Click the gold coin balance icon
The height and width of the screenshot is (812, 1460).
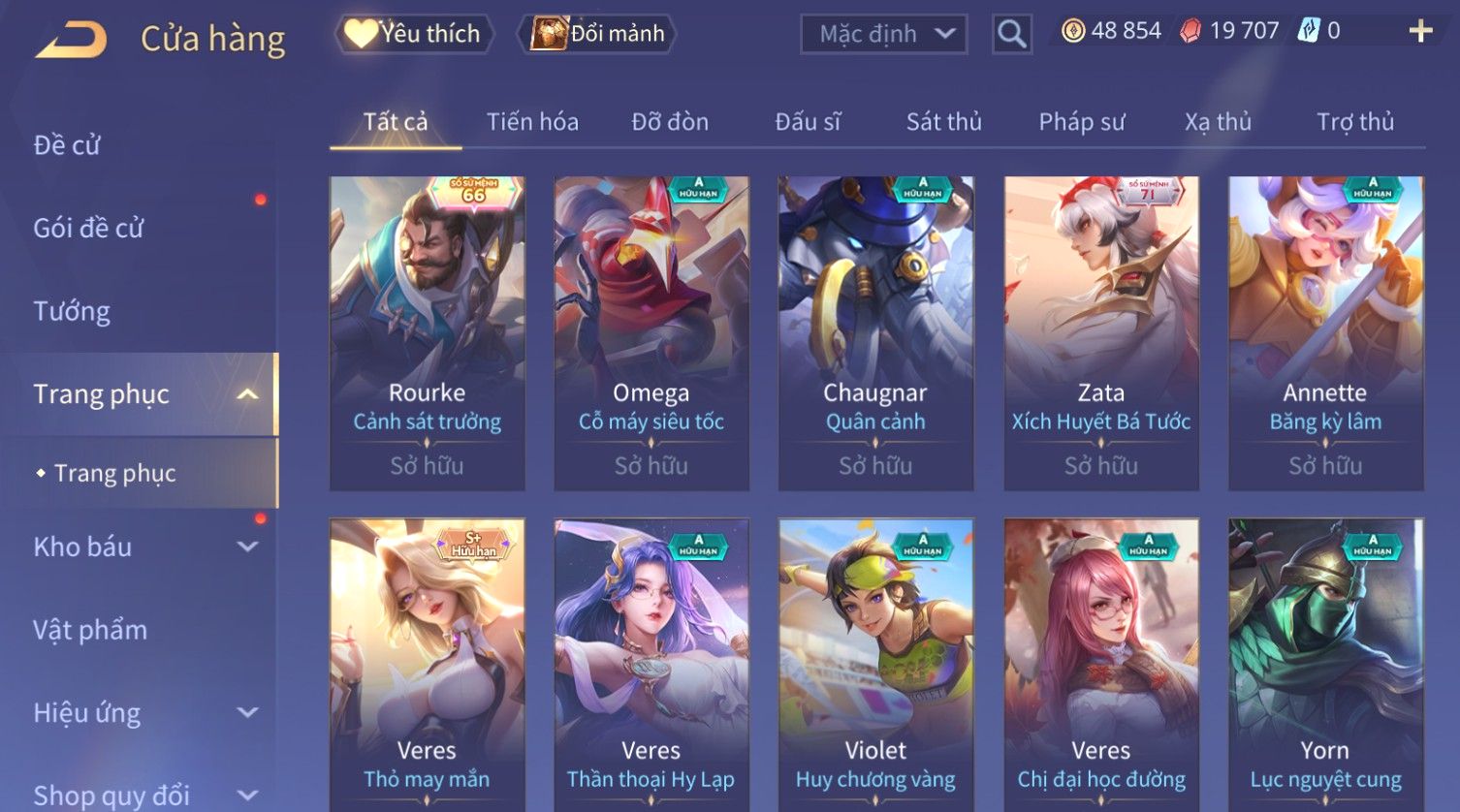[x=1072, y=32]
